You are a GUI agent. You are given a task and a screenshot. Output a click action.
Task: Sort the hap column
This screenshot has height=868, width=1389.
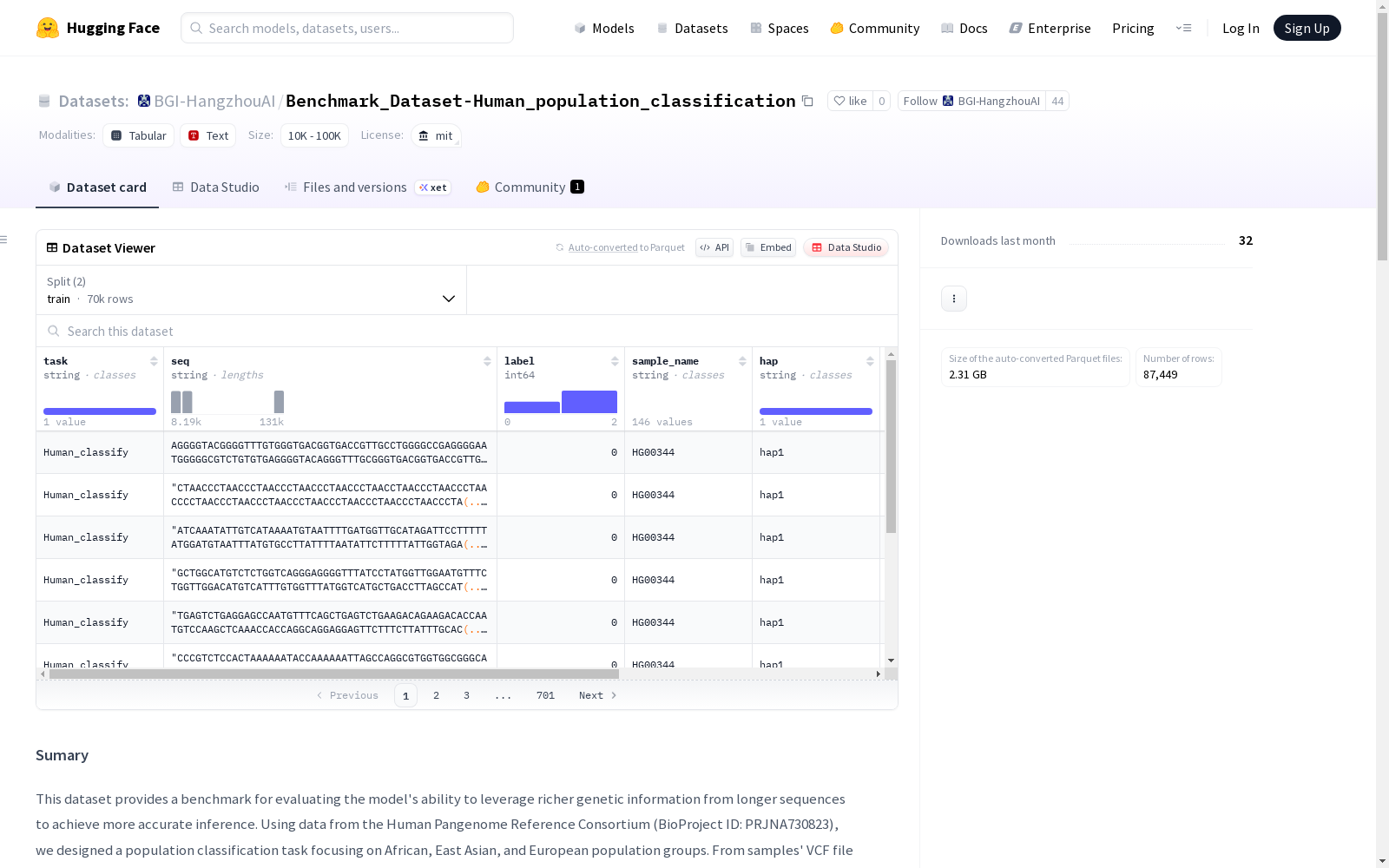pyautogui.click(x=870, y=361)
